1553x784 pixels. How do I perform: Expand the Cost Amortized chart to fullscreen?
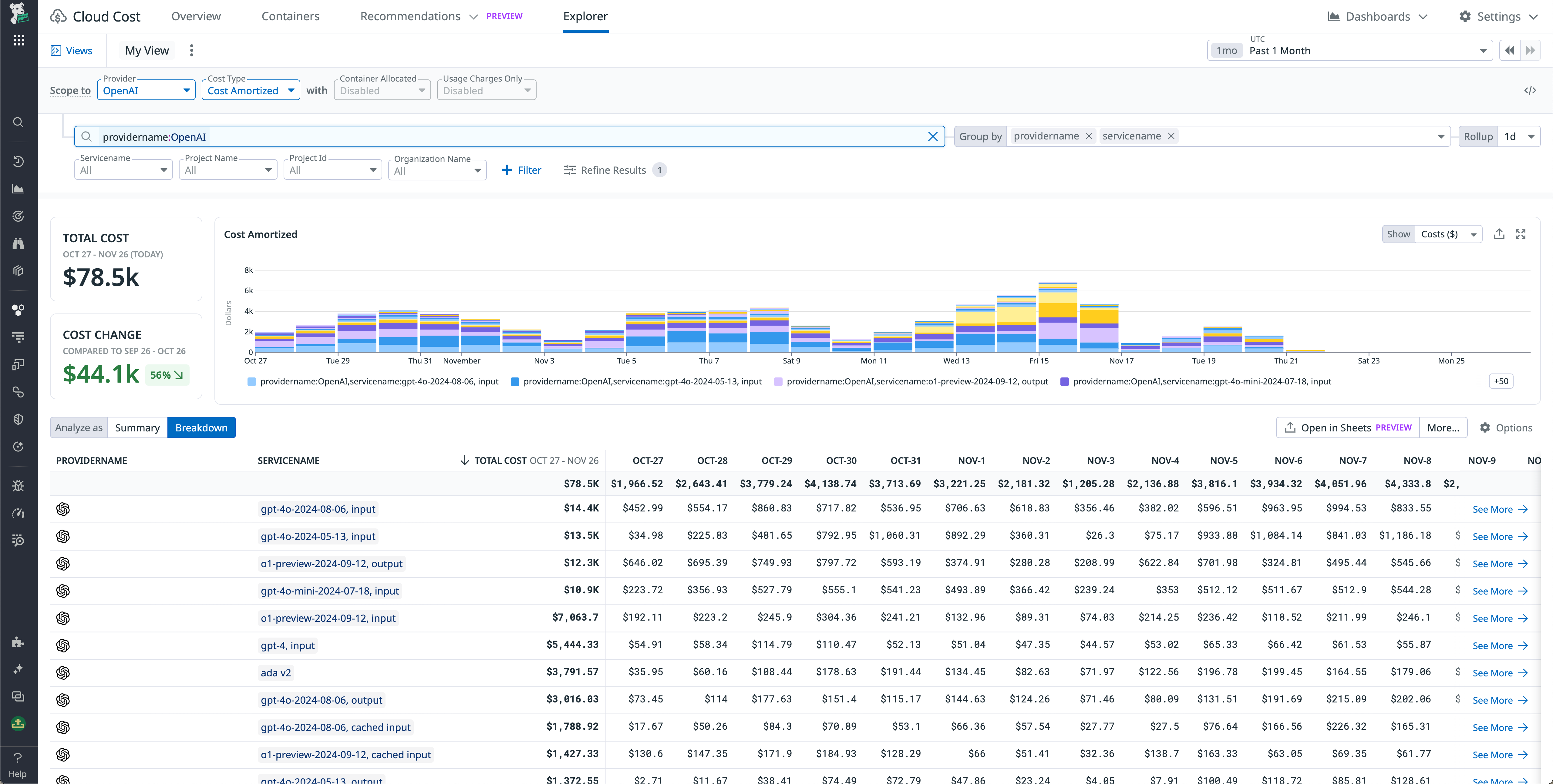coord(1521,234)
